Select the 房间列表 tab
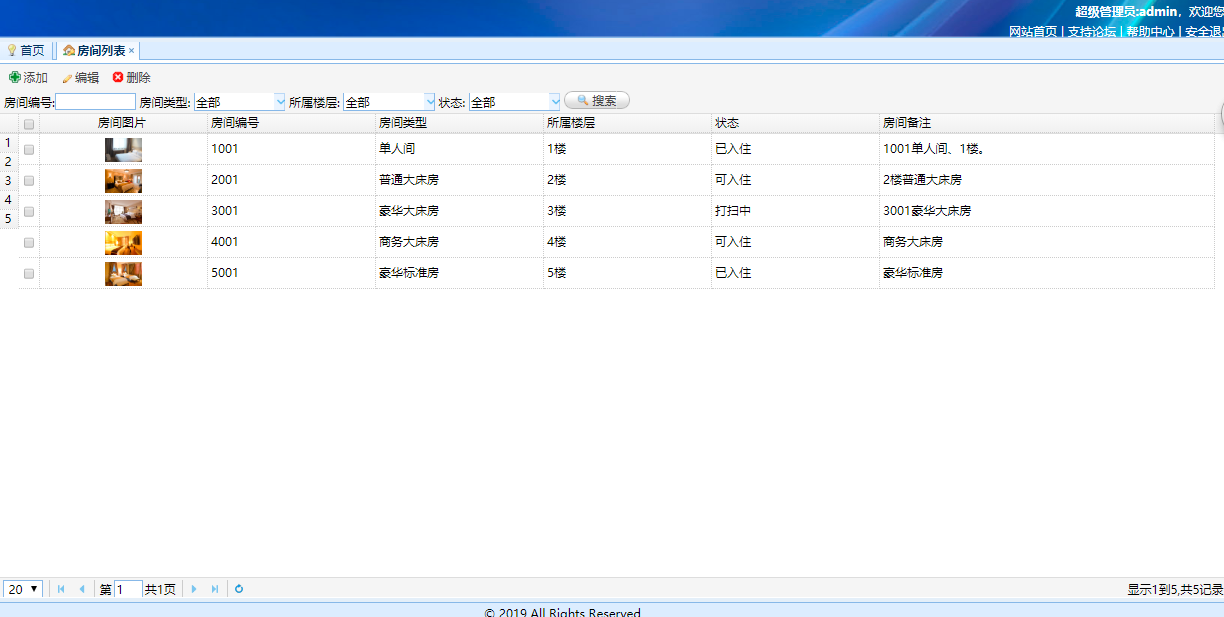 tap(98, 50)
